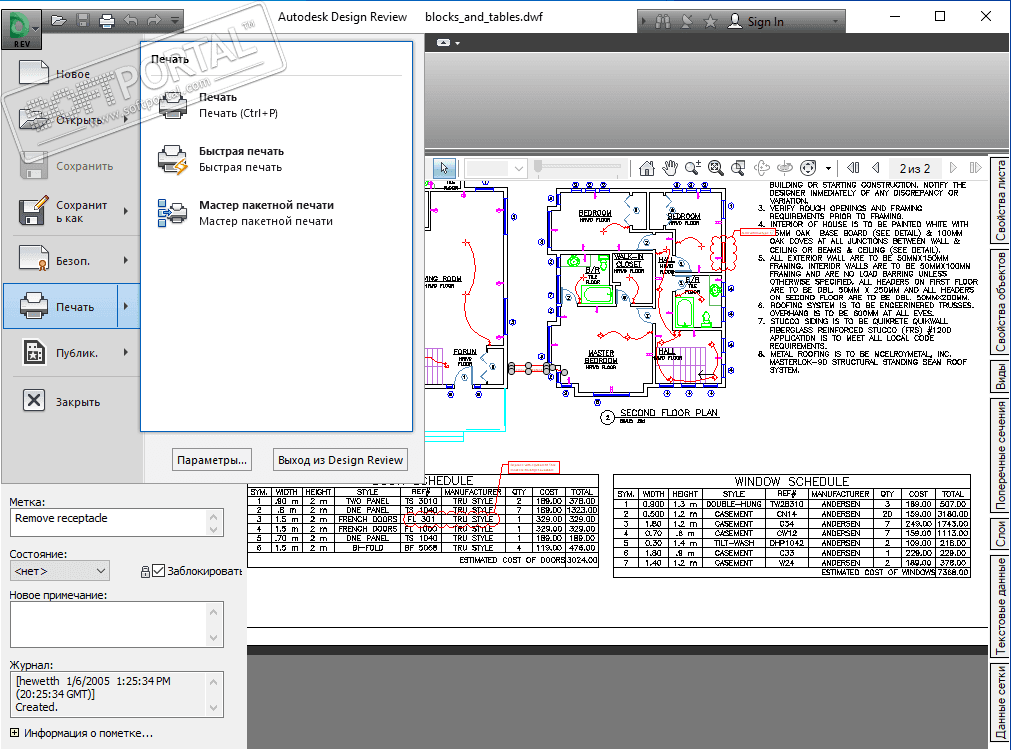Click the Redo arrow in quick access toolbar
Viewport: 1011px width, 750px height.
[x=154, y=21]
